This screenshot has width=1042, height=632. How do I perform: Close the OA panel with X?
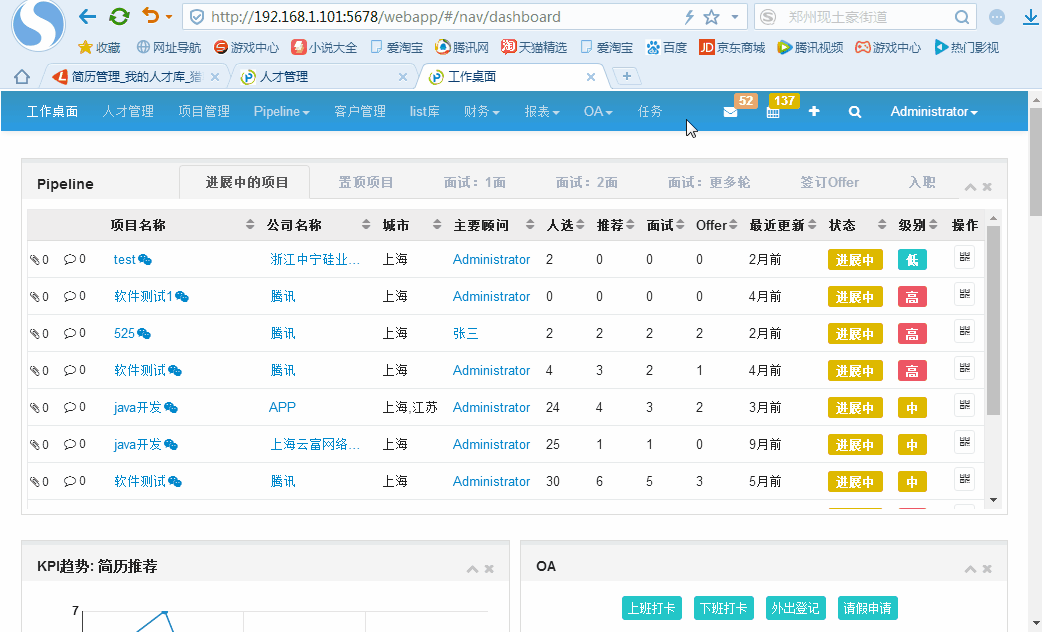[x=988, y=569]
